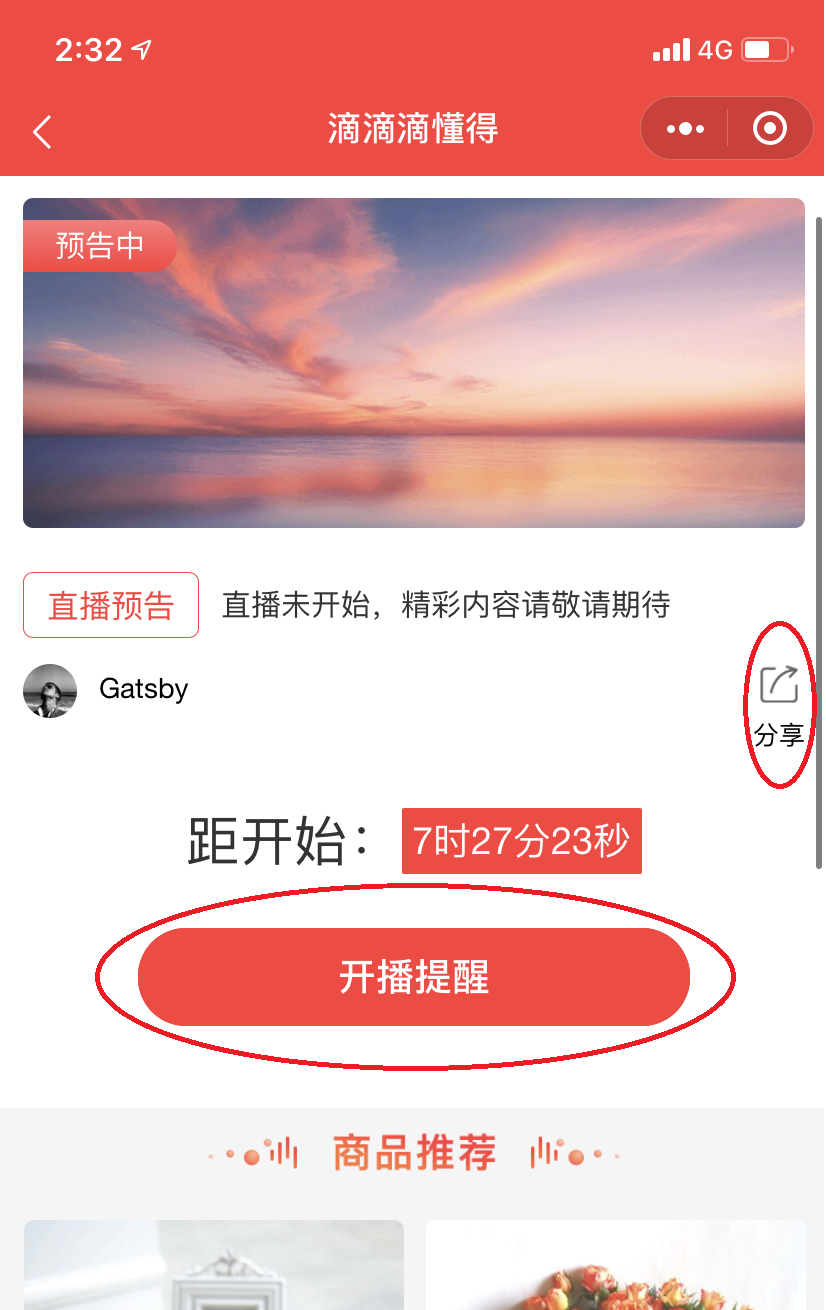Open Gatsby's profile avatar

point(50,690)
